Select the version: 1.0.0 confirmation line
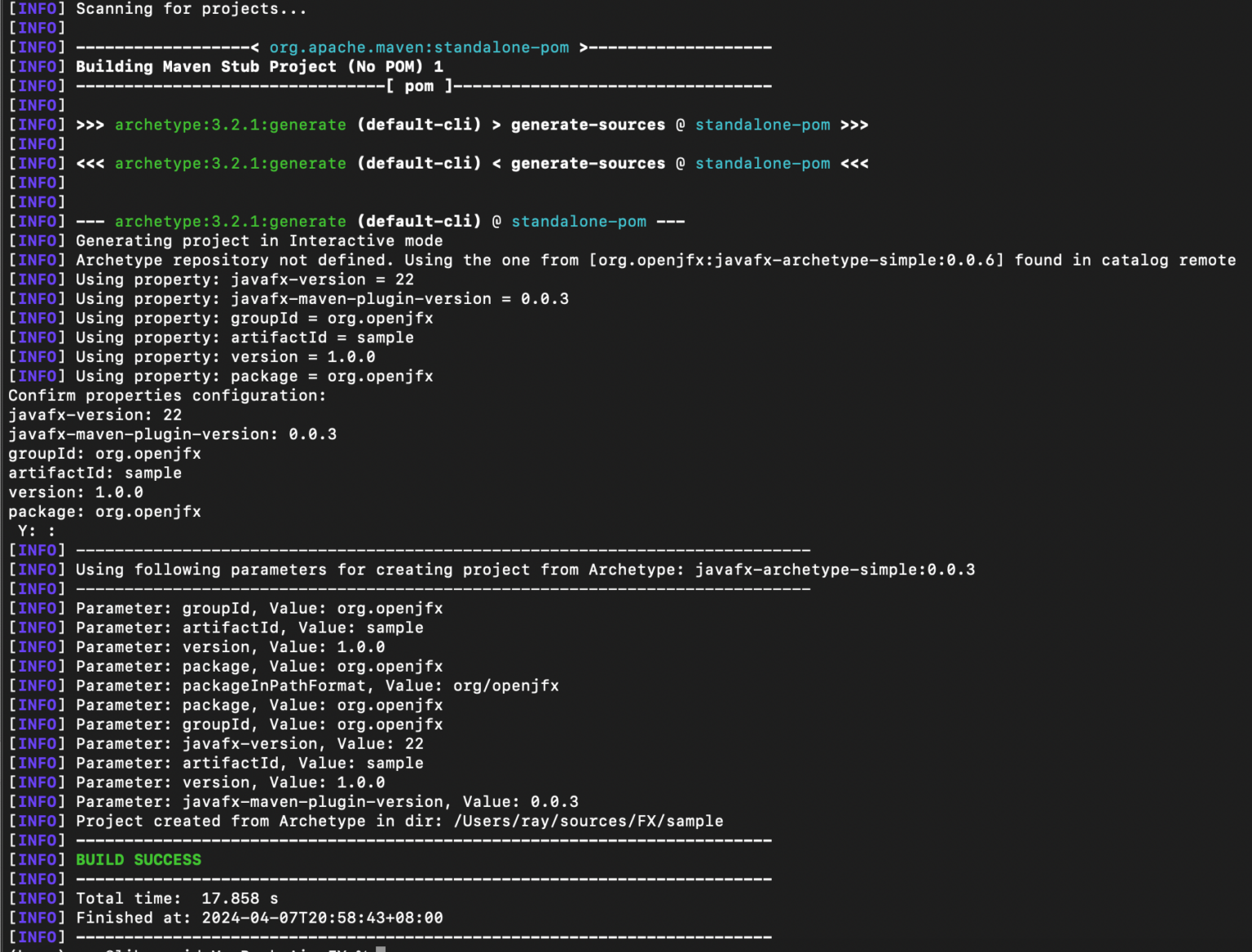Image resolution: width=1252 pixels, height=952 pixels. pyautogui.click(x=76, y=491)
